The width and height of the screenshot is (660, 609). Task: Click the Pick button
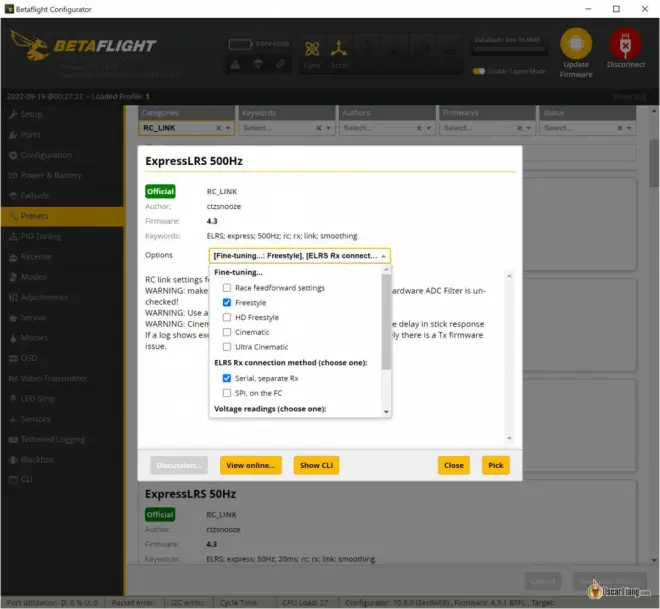click(495, 465)
